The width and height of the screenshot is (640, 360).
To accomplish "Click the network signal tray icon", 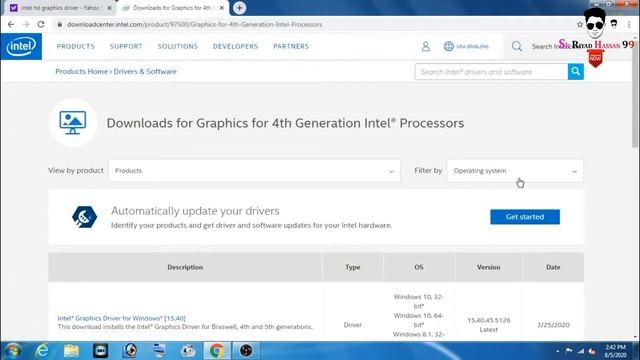I will [x=580, y=351].
